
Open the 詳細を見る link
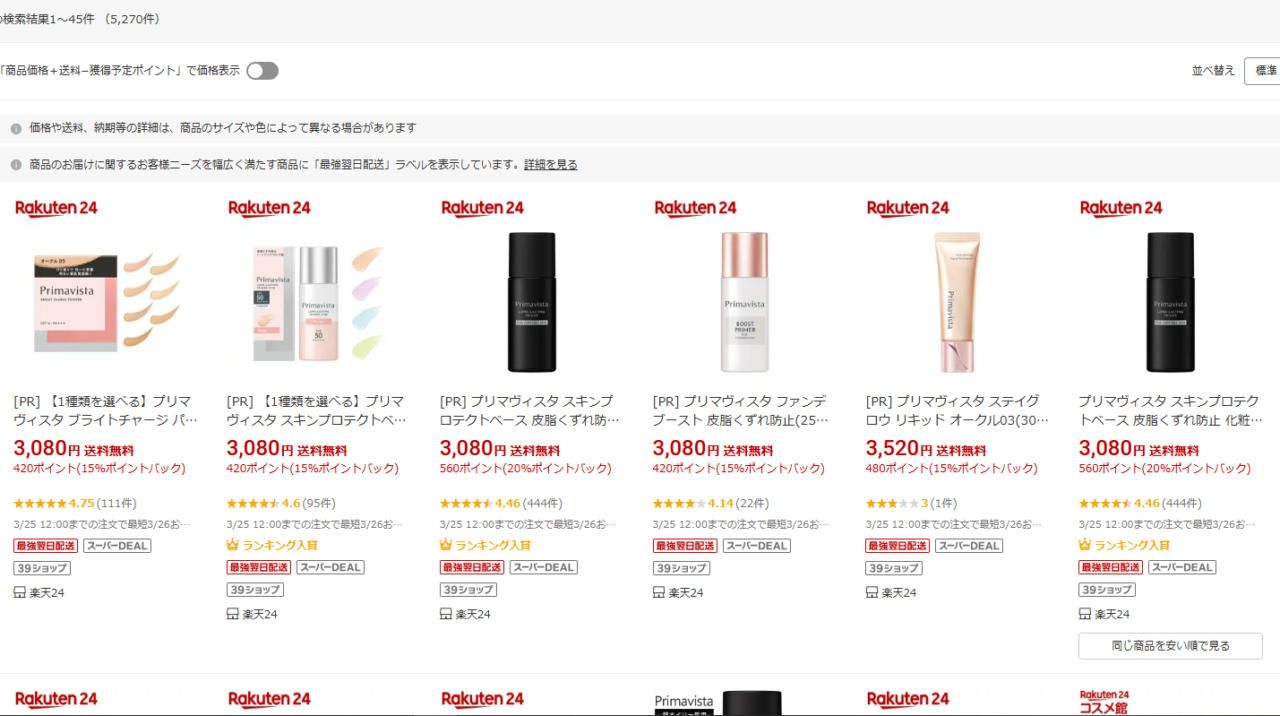[551, 165]
